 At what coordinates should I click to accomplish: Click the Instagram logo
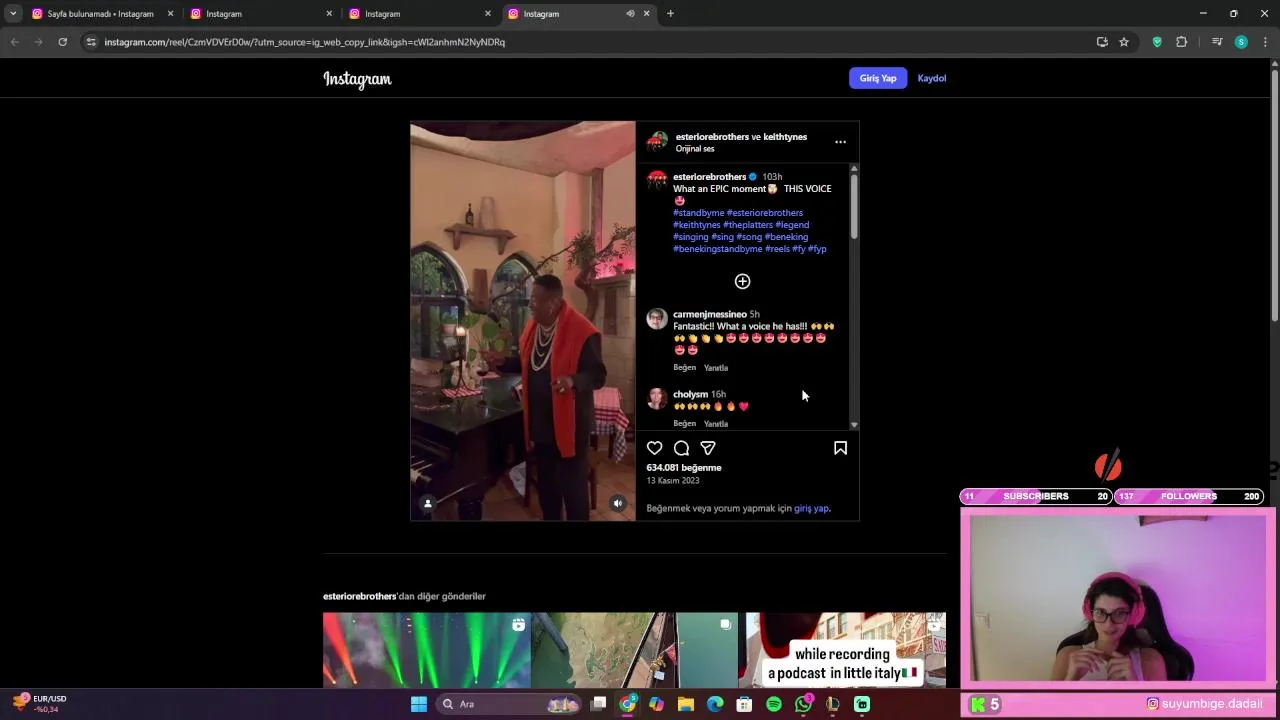[x=357, y=79]
